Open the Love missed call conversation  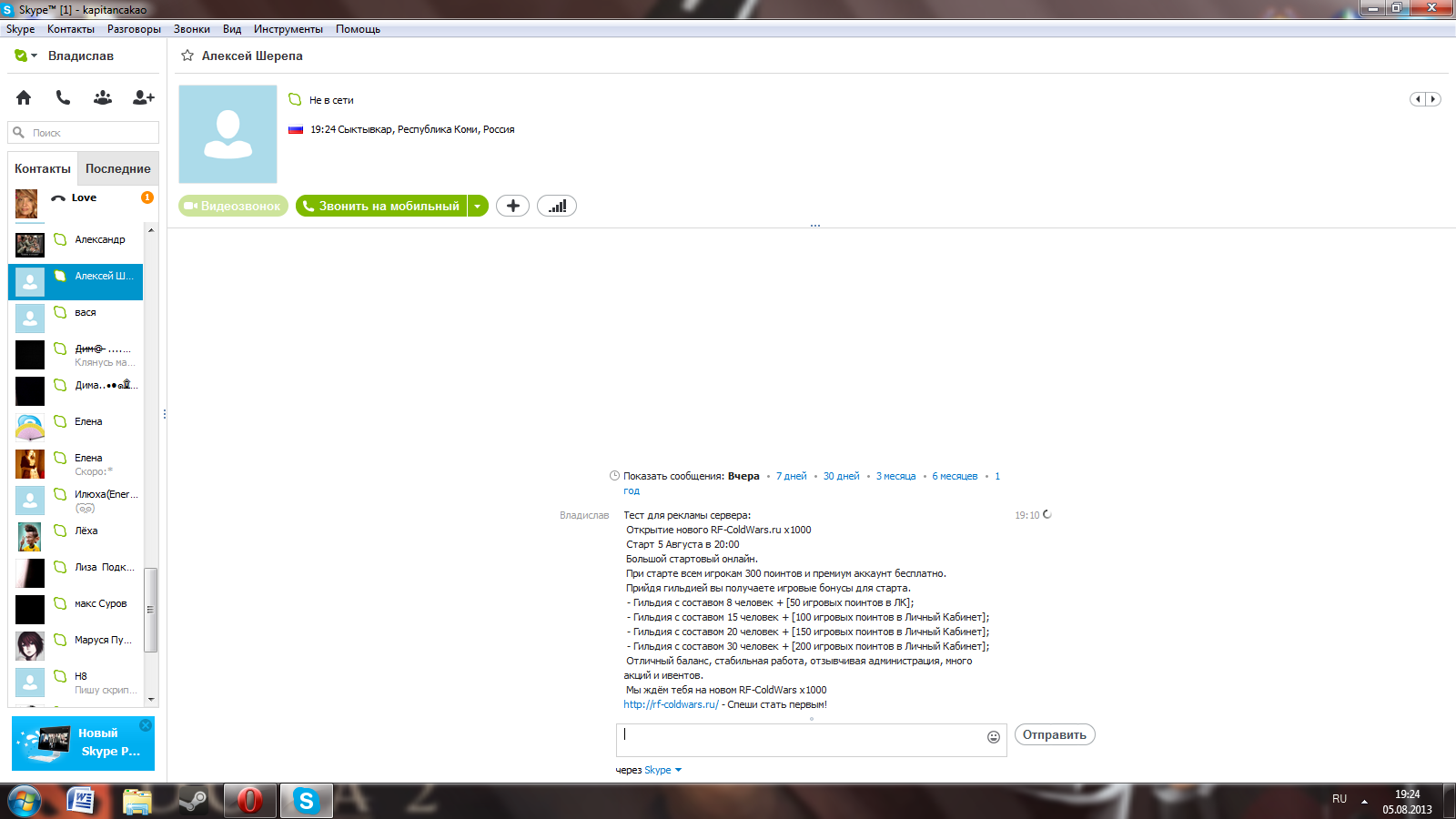coord(84,204)
